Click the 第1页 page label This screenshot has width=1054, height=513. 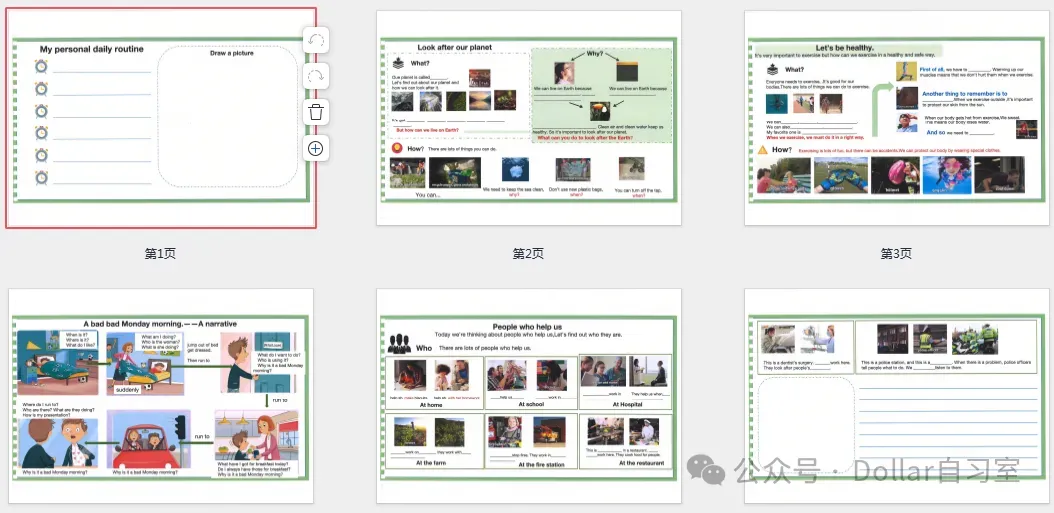[160, 254]
